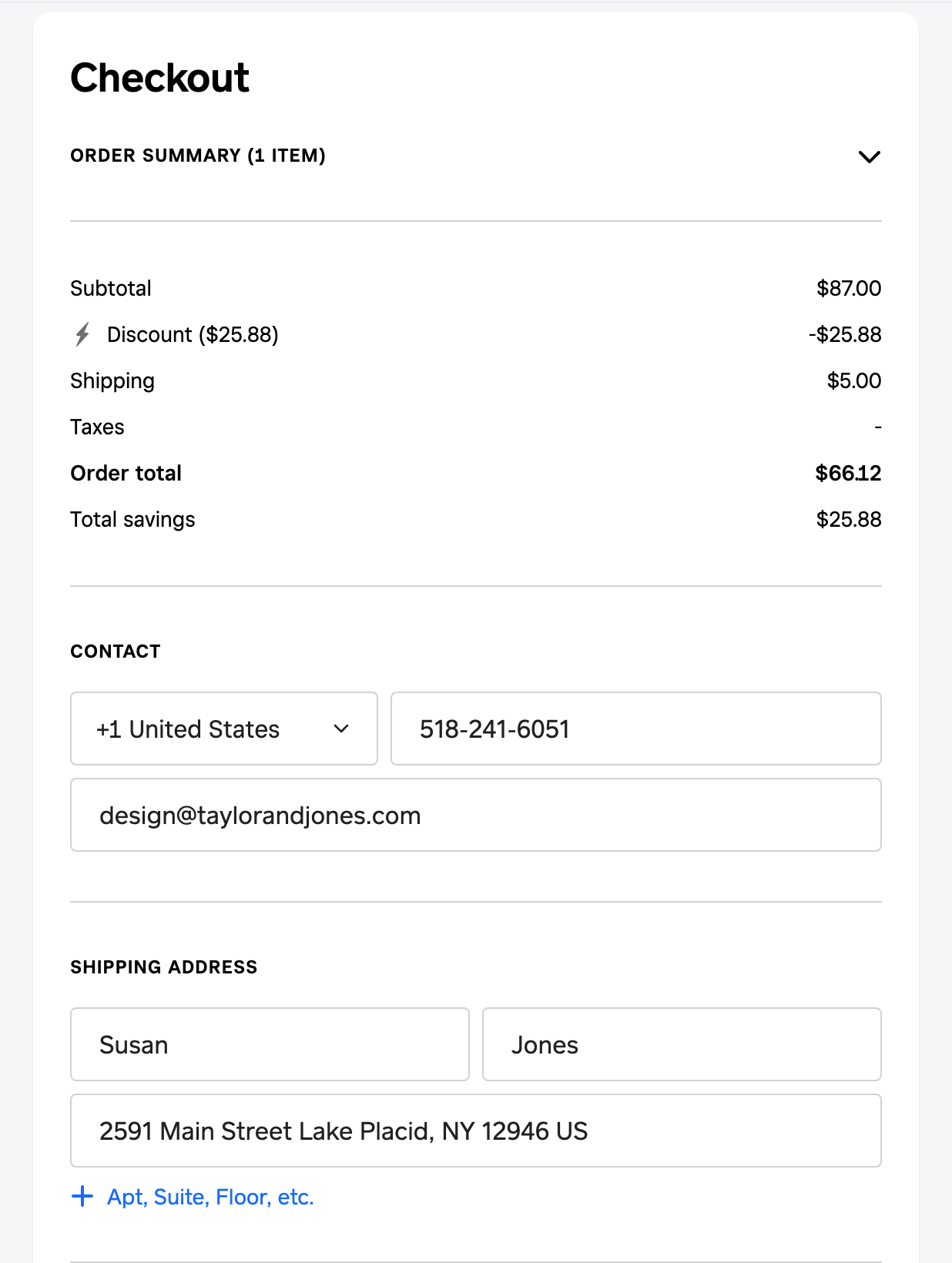This screenshot has width=952, height=1263.
Task: Select the Order total $66.12 value
Action: click(x=848, y=473)
